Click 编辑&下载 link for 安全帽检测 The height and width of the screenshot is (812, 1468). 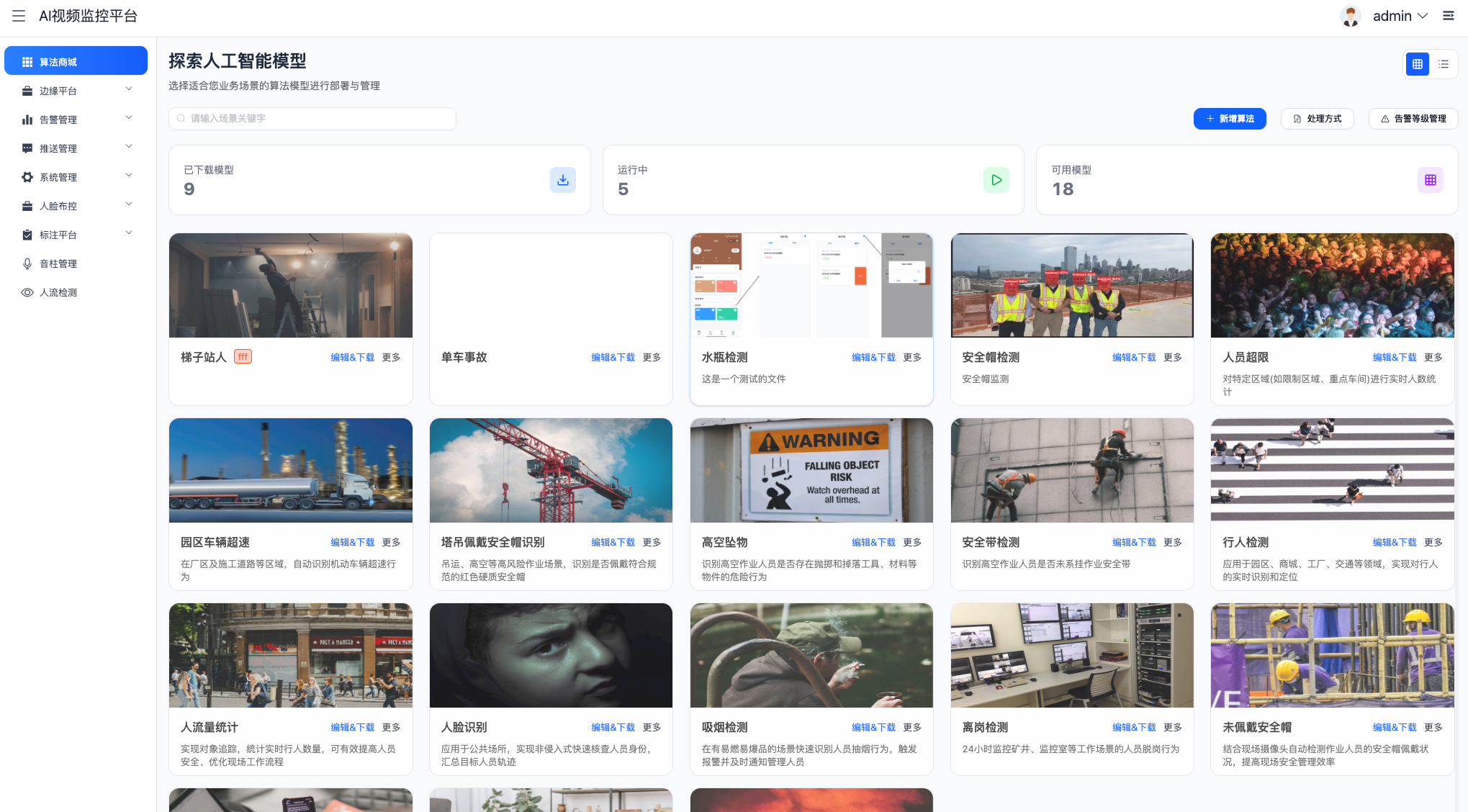(x=1133, y=357)
